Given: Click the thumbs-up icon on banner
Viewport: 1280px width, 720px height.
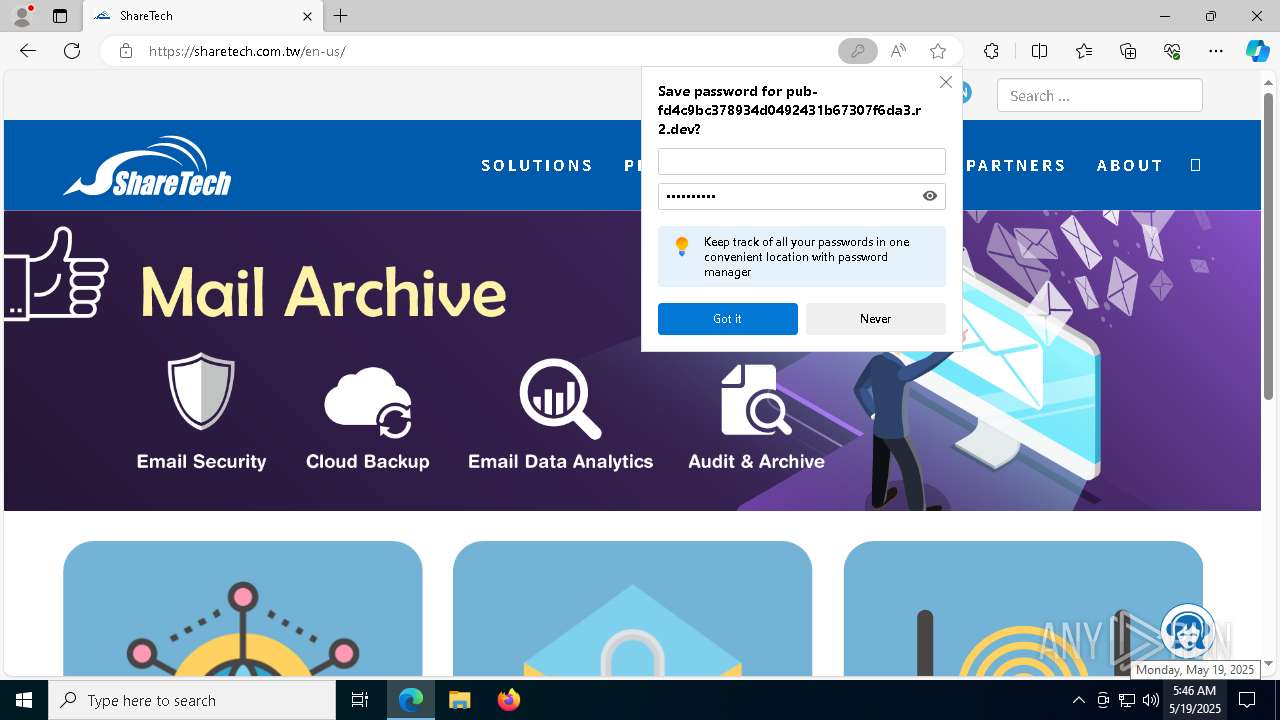Looking at the screenshot, I should 56,273.
